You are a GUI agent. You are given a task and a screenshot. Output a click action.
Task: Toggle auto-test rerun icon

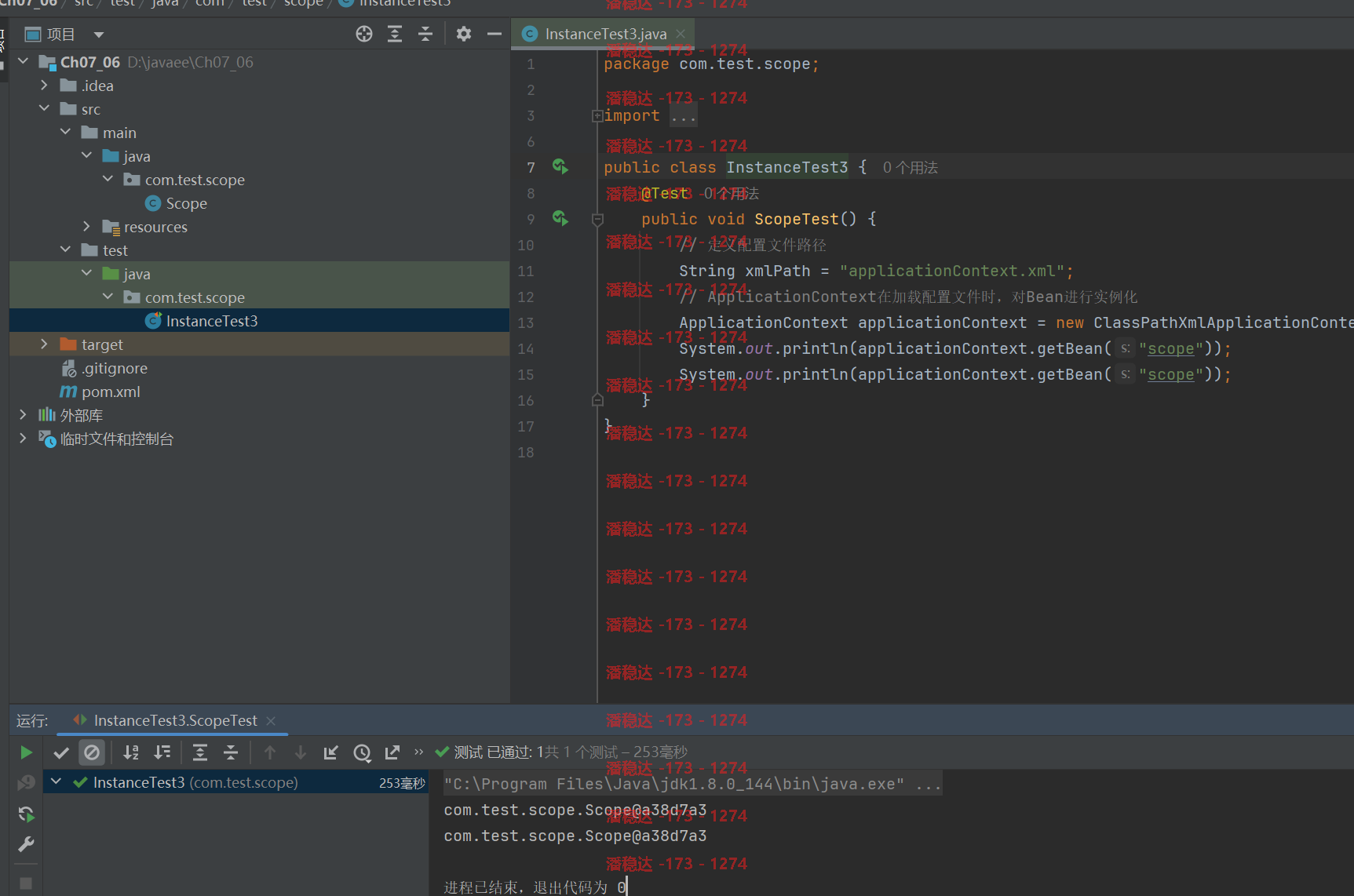click(x=26, y=814)
